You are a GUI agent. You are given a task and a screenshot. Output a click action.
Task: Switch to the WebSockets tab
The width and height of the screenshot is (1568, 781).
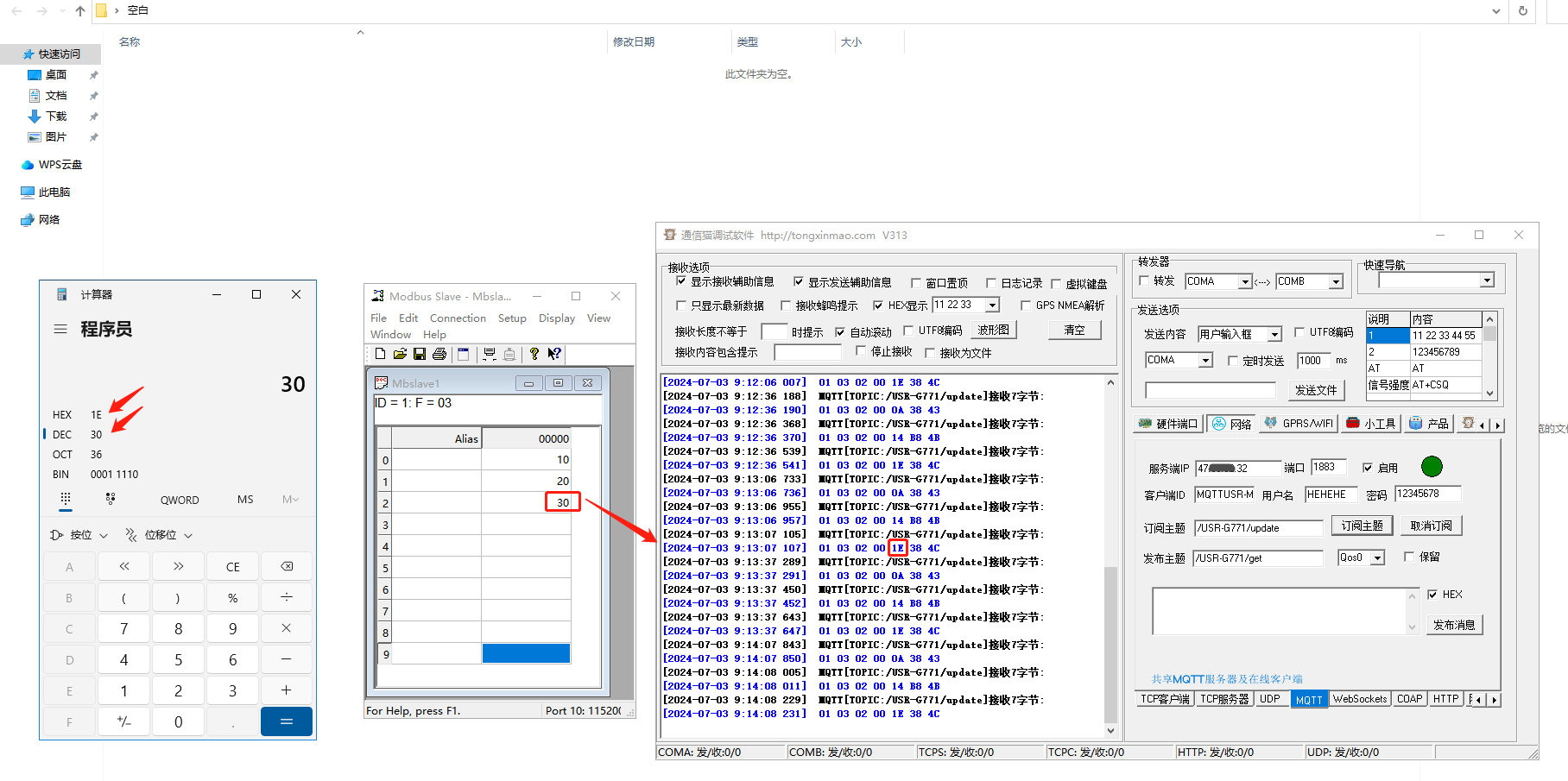pyautogui.click(x=1359, y=699)
